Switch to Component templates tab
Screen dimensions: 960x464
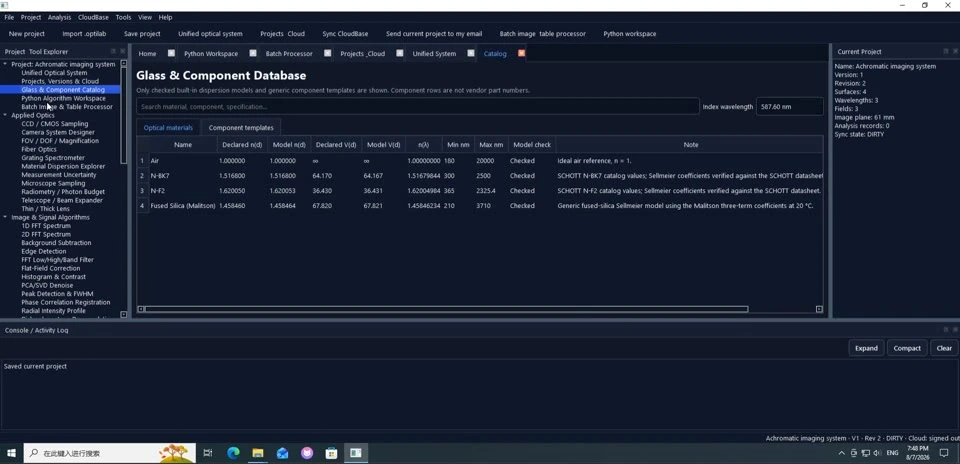pos(241,127)
